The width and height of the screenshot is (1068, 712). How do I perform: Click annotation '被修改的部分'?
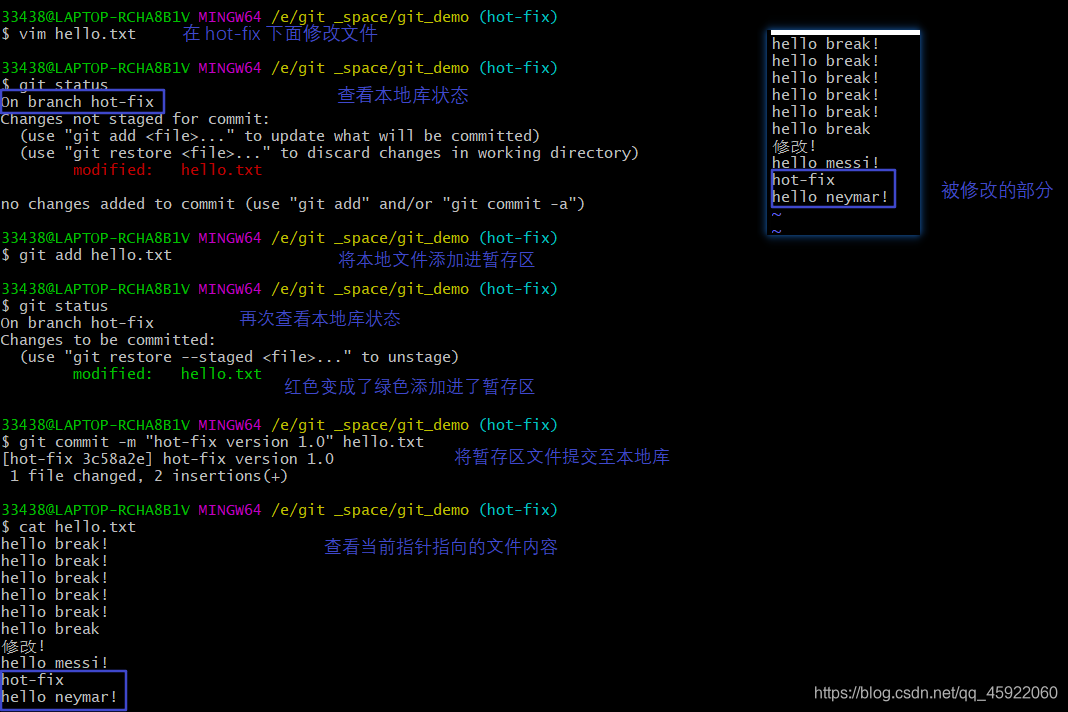click(x=997, y=190)
